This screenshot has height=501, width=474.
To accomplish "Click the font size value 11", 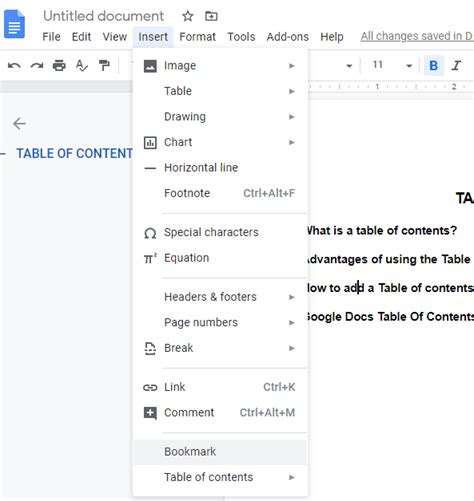I will [378, 65].
